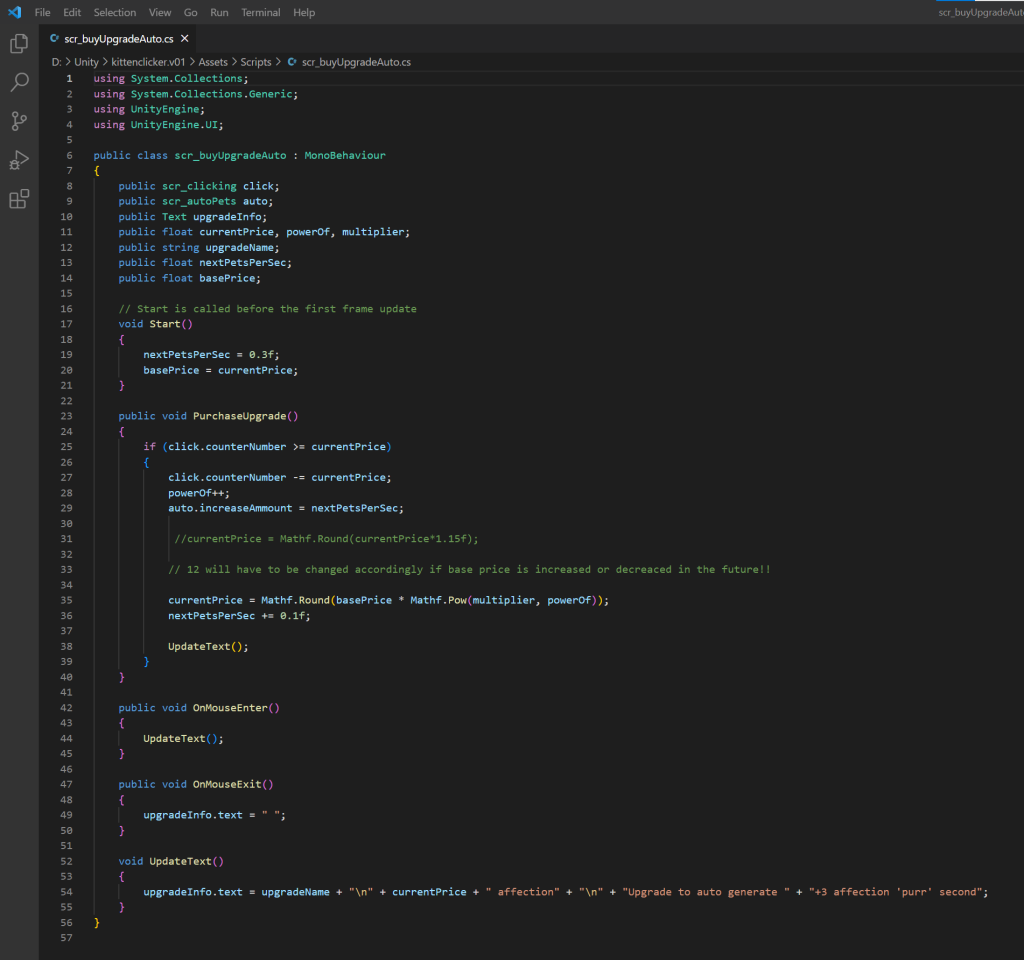Open the Edit menu

pos(72,12)
